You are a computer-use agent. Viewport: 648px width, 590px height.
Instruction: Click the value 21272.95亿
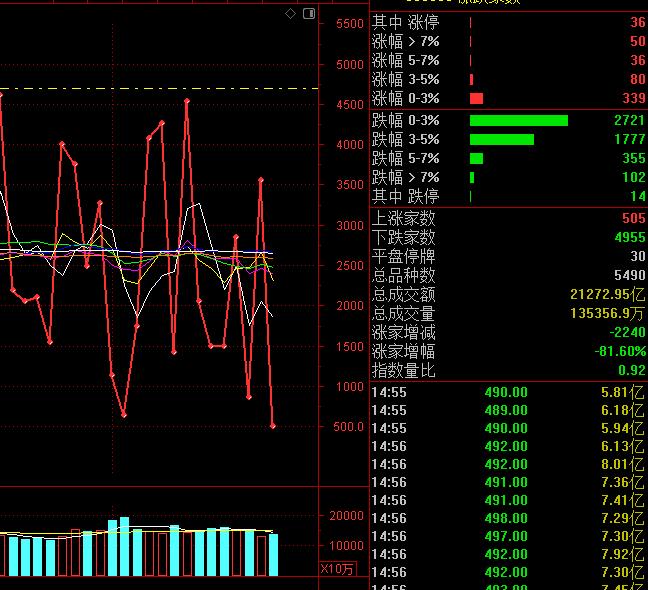[608, 294]
